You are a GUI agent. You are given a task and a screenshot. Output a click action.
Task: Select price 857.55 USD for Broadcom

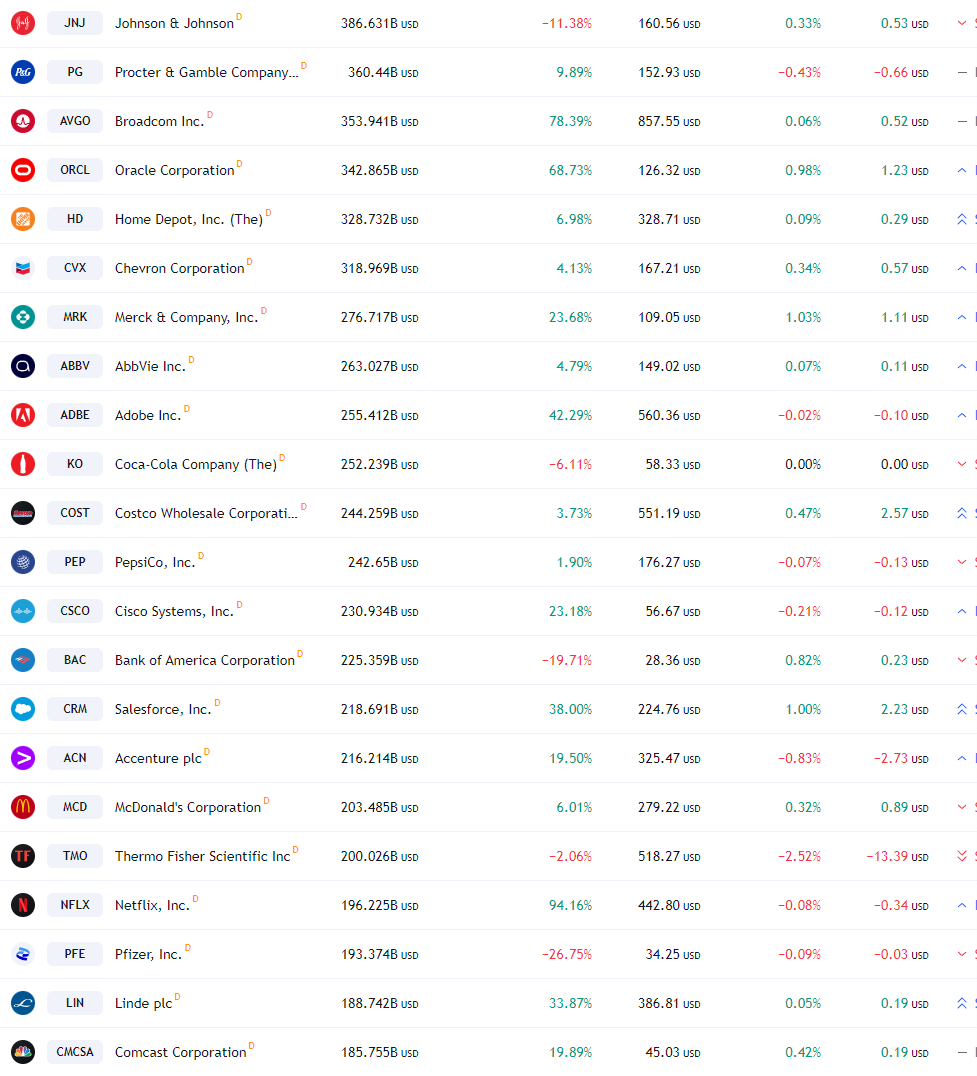[669, 121]
